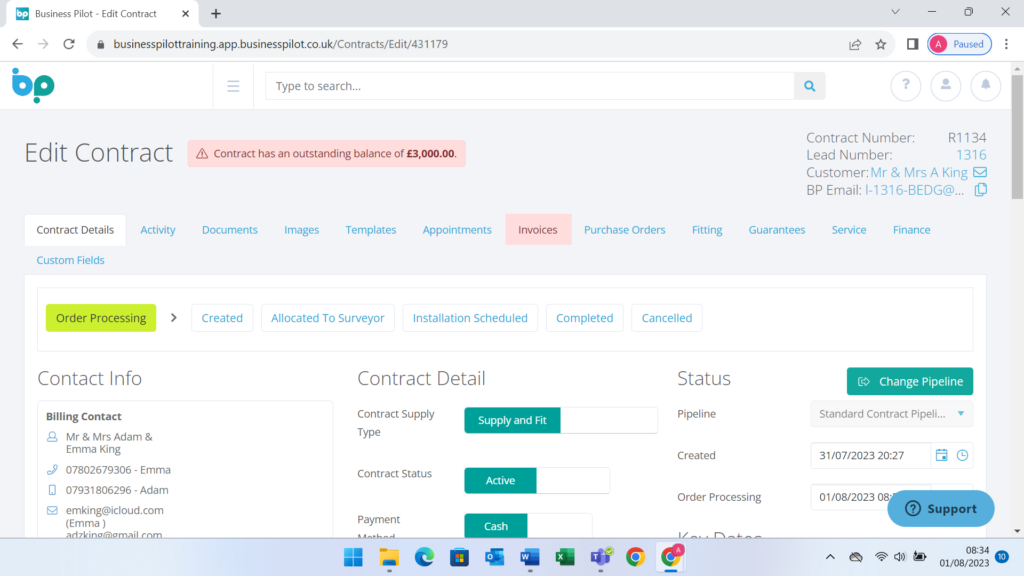Open the Purchase Orders tab
Image resolution: width=1024 pixels, height=576 pixels.
coord(624,229)
